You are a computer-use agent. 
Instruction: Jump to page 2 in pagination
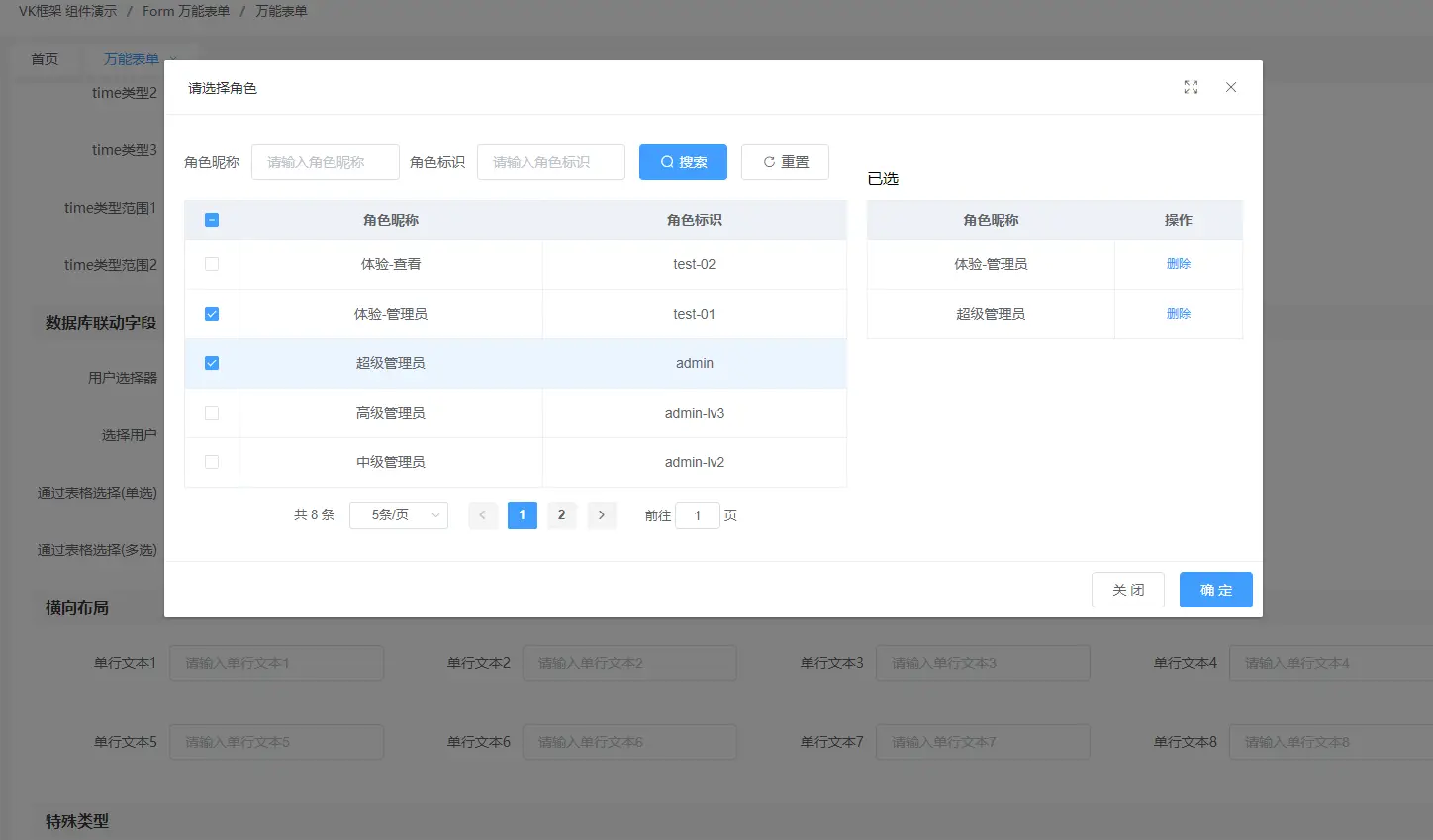coord(562,515)
